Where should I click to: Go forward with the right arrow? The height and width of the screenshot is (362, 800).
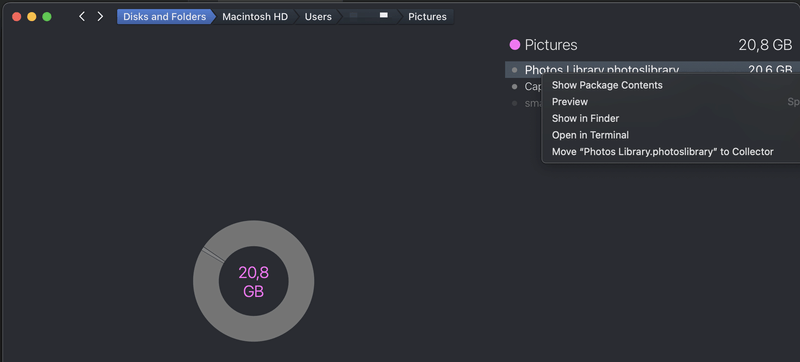[x=100, y=17]
